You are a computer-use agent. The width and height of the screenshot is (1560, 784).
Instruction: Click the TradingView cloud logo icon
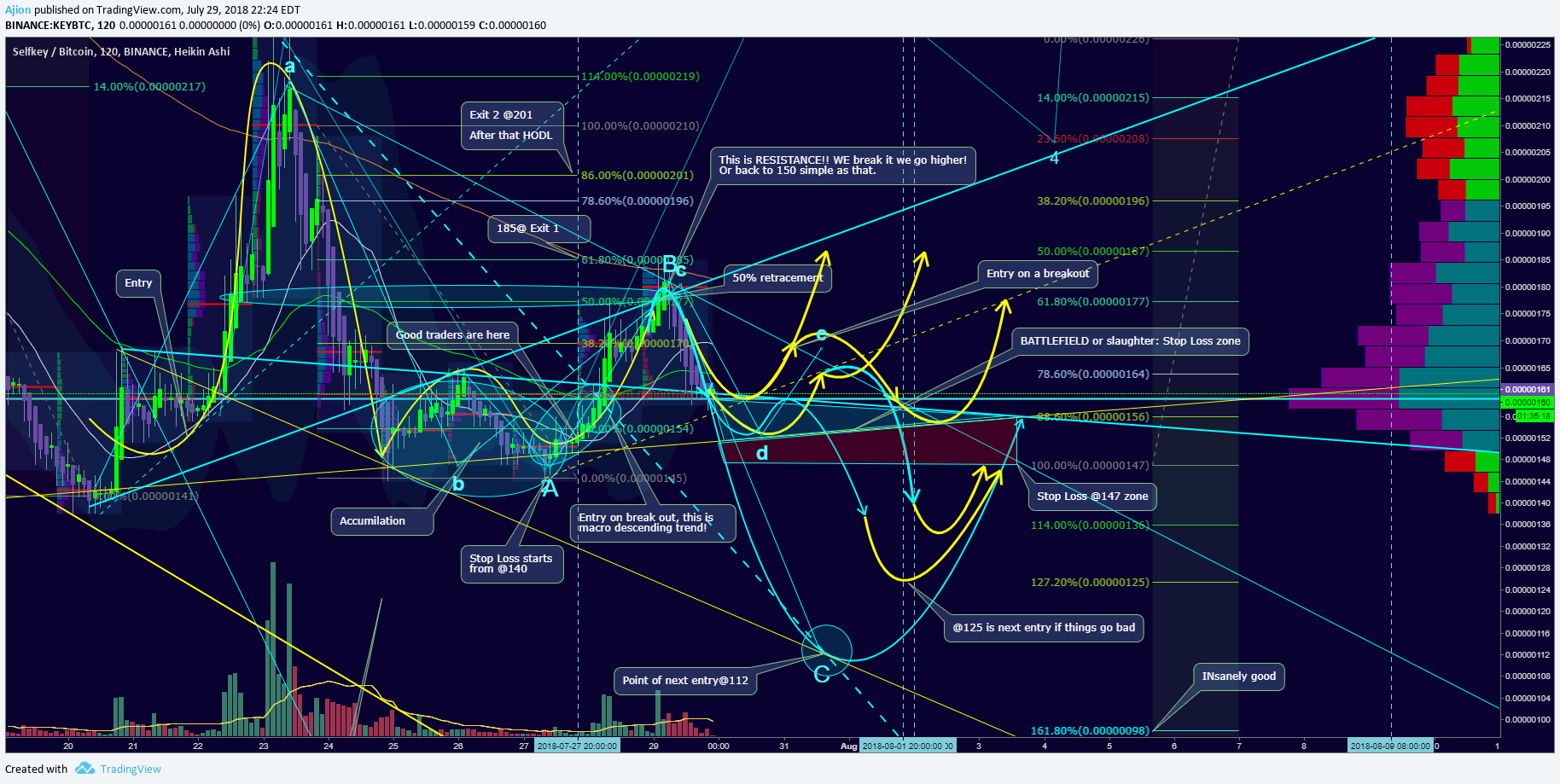[x=84, y=769]
